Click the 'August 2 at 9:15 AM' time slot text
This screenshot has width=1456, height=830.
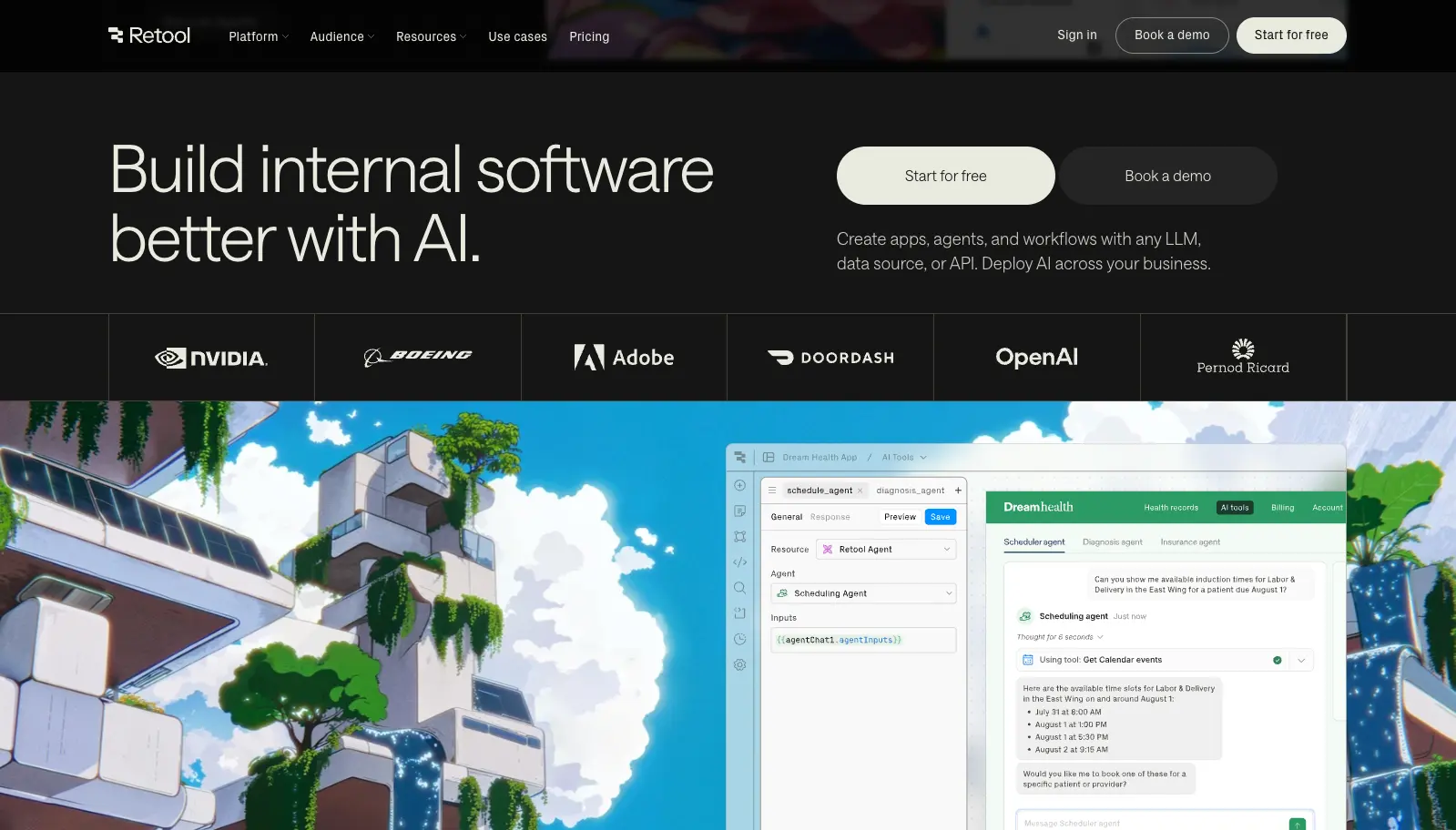1072,750
